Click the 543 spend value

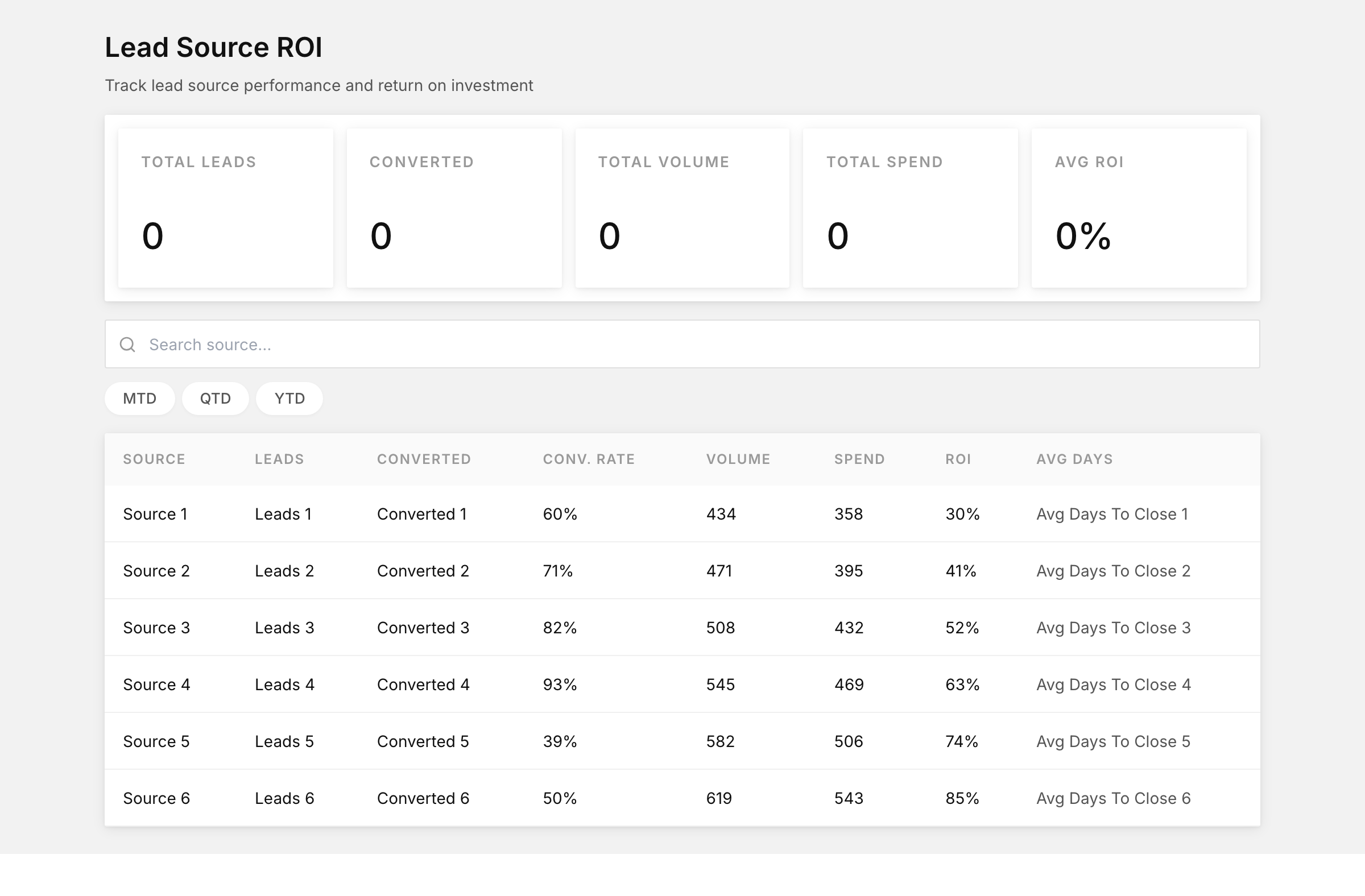coord(849,798)
